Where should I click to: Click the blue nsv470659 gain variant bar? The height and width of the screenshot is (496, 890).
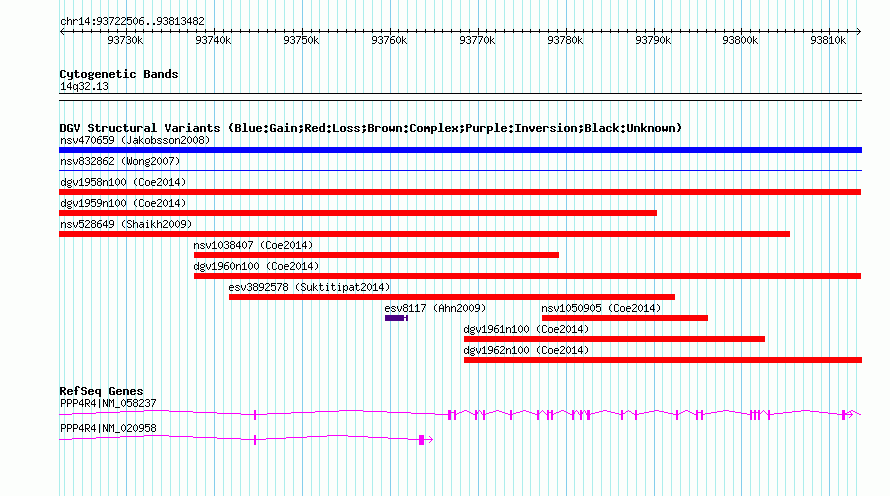[460, 150]
